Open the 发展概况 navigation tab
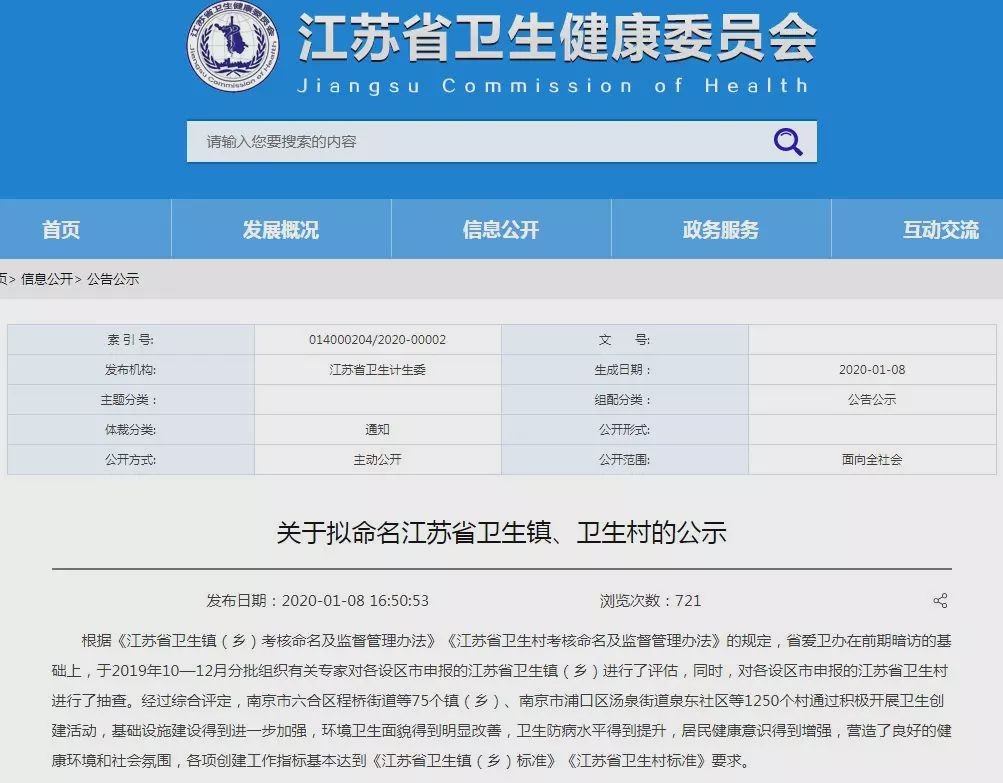1003x783 pixels. [281, 229]
